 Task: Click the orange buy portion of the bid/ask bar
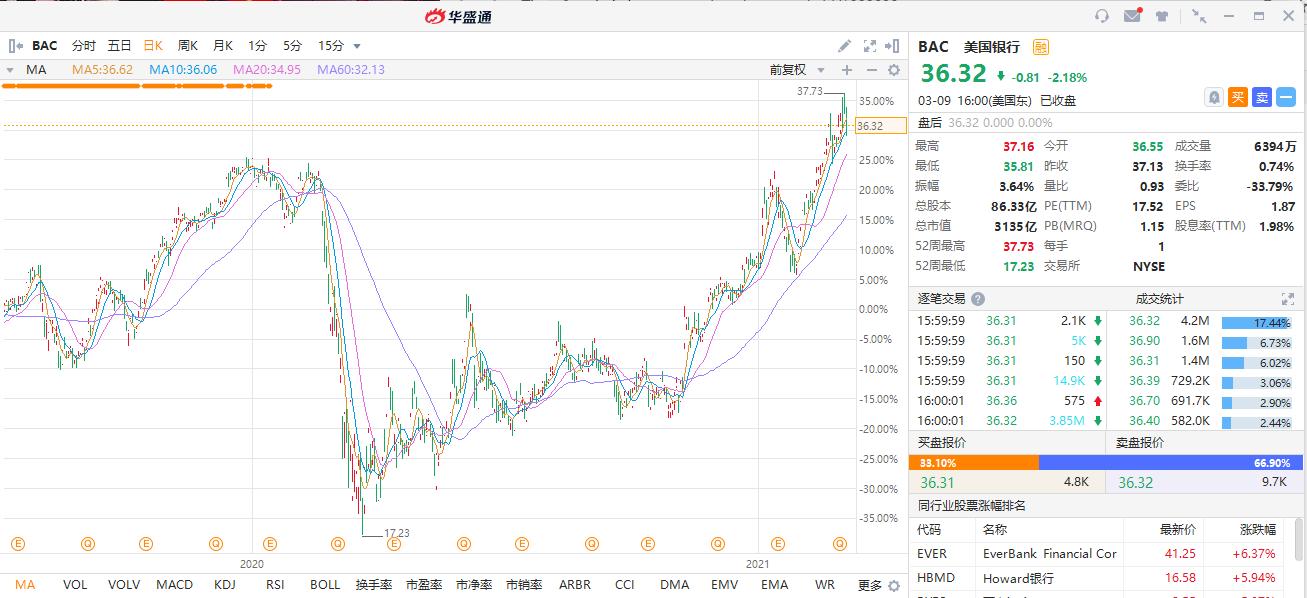tap(973, 463)
